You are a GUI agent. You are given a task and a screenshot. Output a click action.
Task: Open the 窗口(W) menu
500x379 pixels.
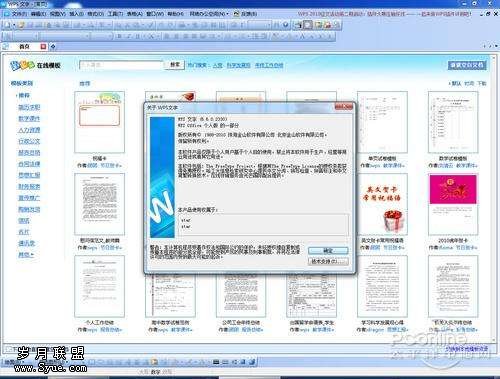tap(155, 14)
